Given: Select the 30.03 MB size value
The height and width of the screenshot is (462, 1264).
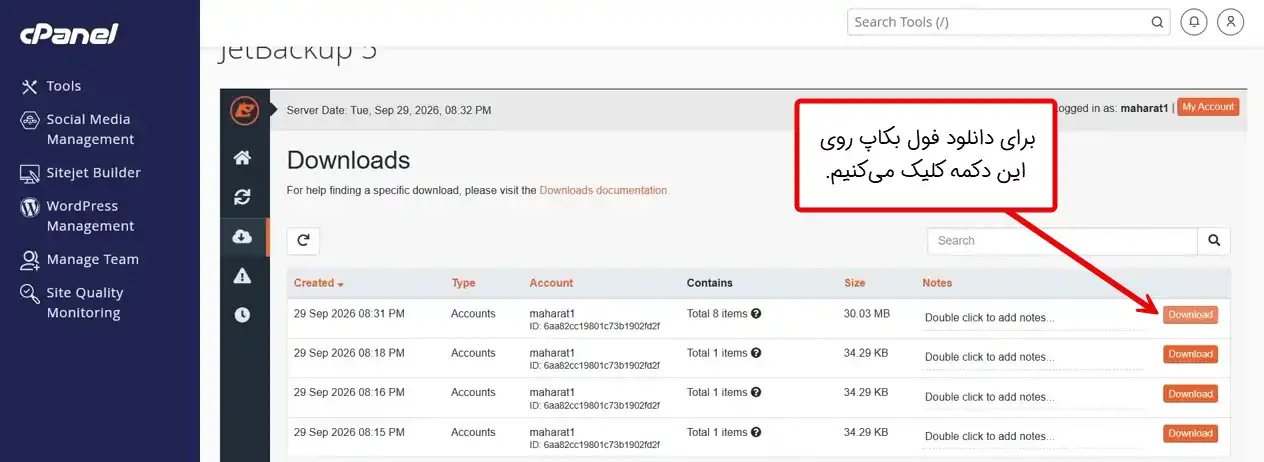Looking at the screenshot, I should 867,314.
